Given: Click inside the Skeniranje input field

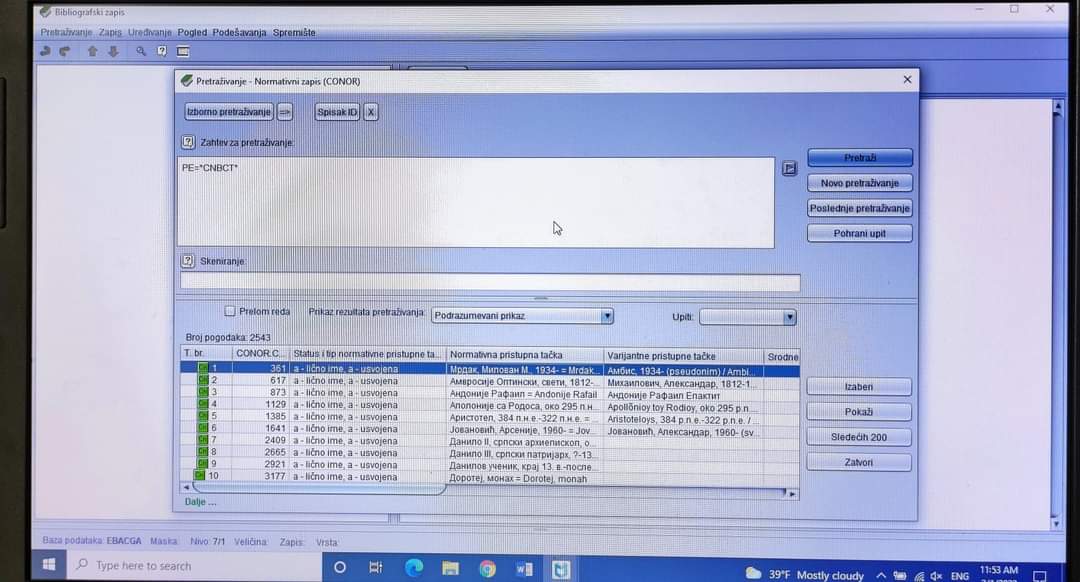Looking at the screenshot, I should pyautogui.click(x=490, y=283).
